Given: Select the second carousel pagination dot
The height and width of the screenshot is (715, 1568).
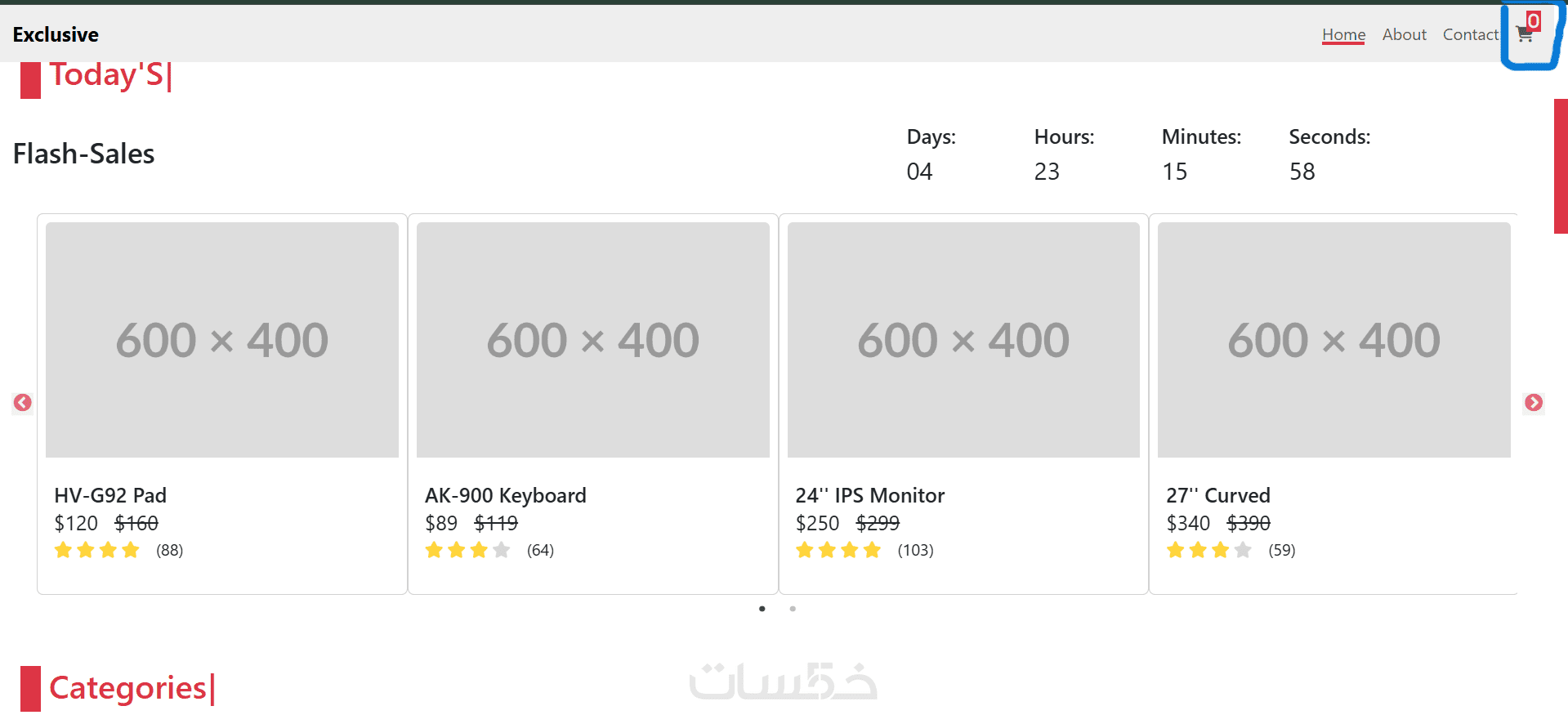Looking at the screenshot, I should click(x=793, y=609).
